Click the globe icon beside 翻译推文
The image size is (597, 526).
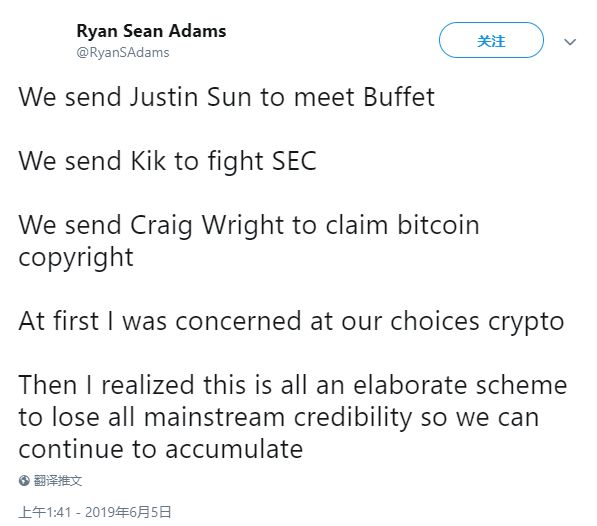point(24,481)
